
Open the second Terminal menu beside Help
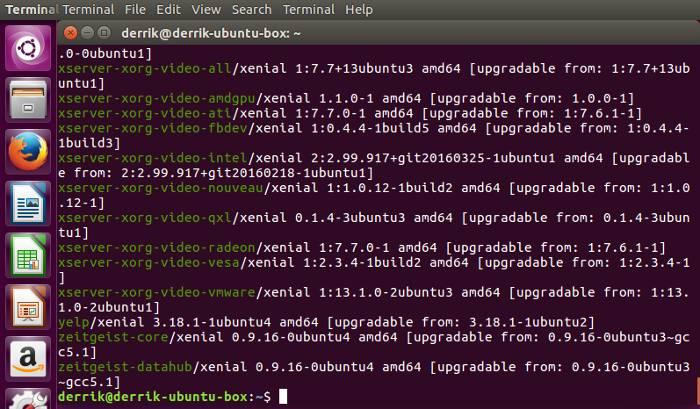(x=308, y=9)
